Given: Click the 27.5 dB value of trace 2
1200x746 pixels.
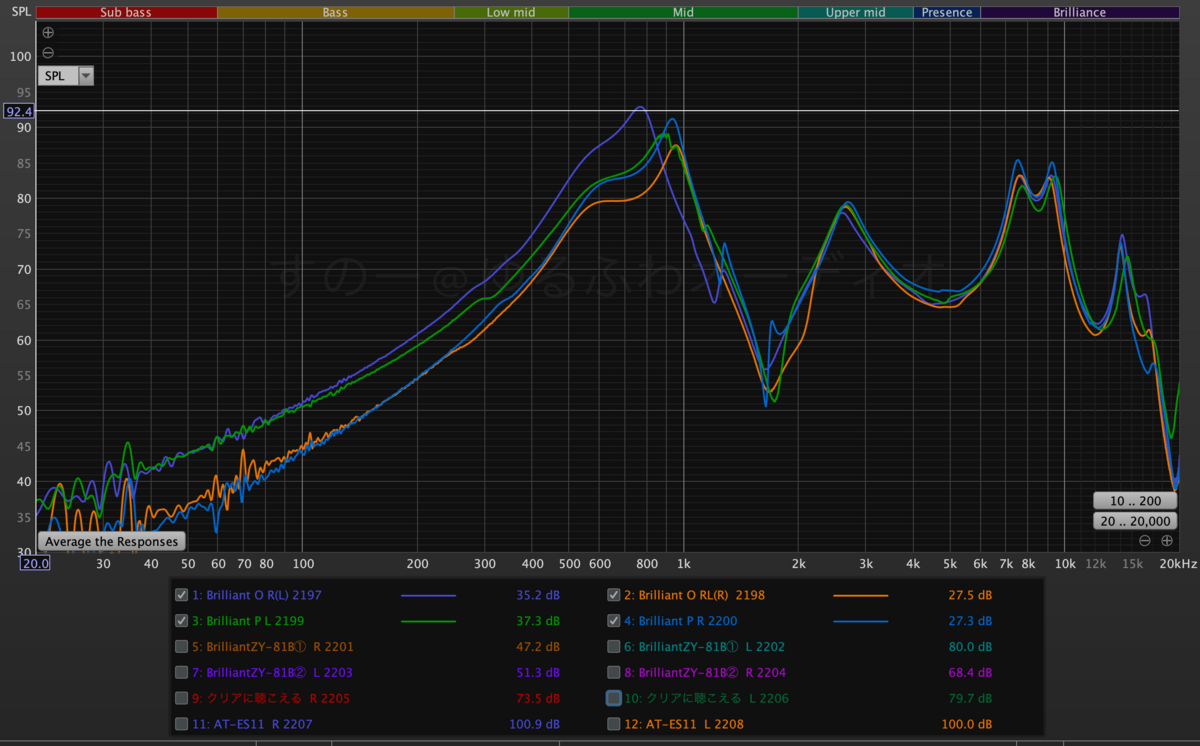Looking at the screenshot, I should coord(970,595).
